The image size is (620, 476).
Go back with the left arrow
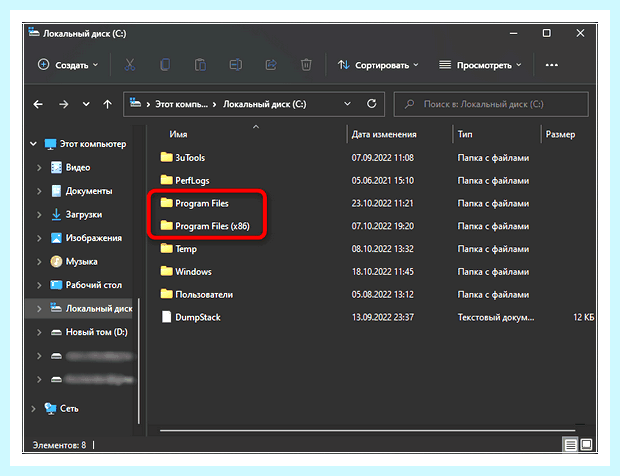(x=38, y=104)
